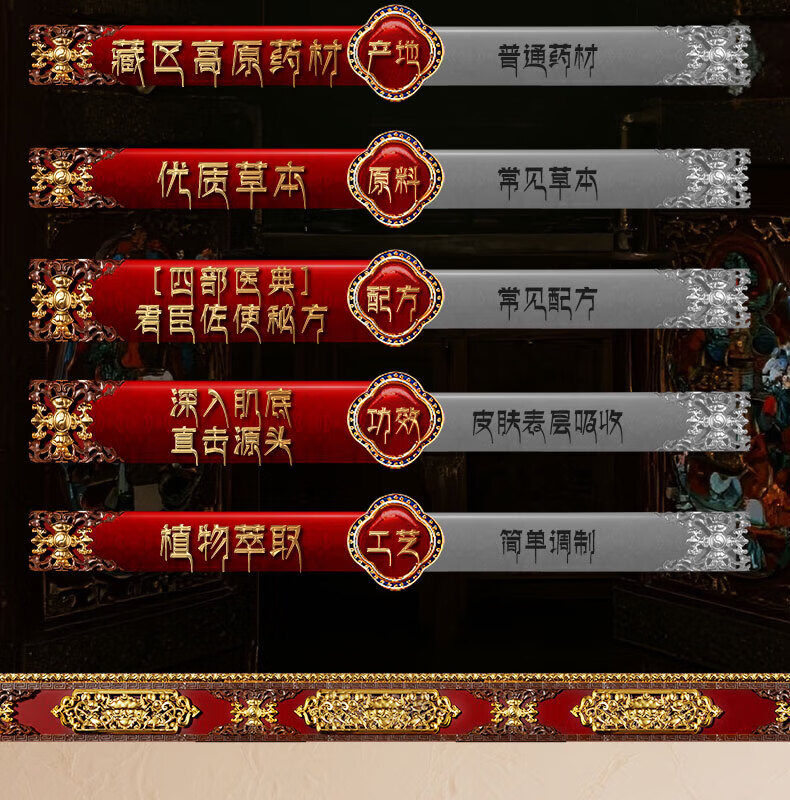790x800 pixels.
Task: Click the 工艺 red medallion badge
Action: pyautogui.click(x=394, y=541)
